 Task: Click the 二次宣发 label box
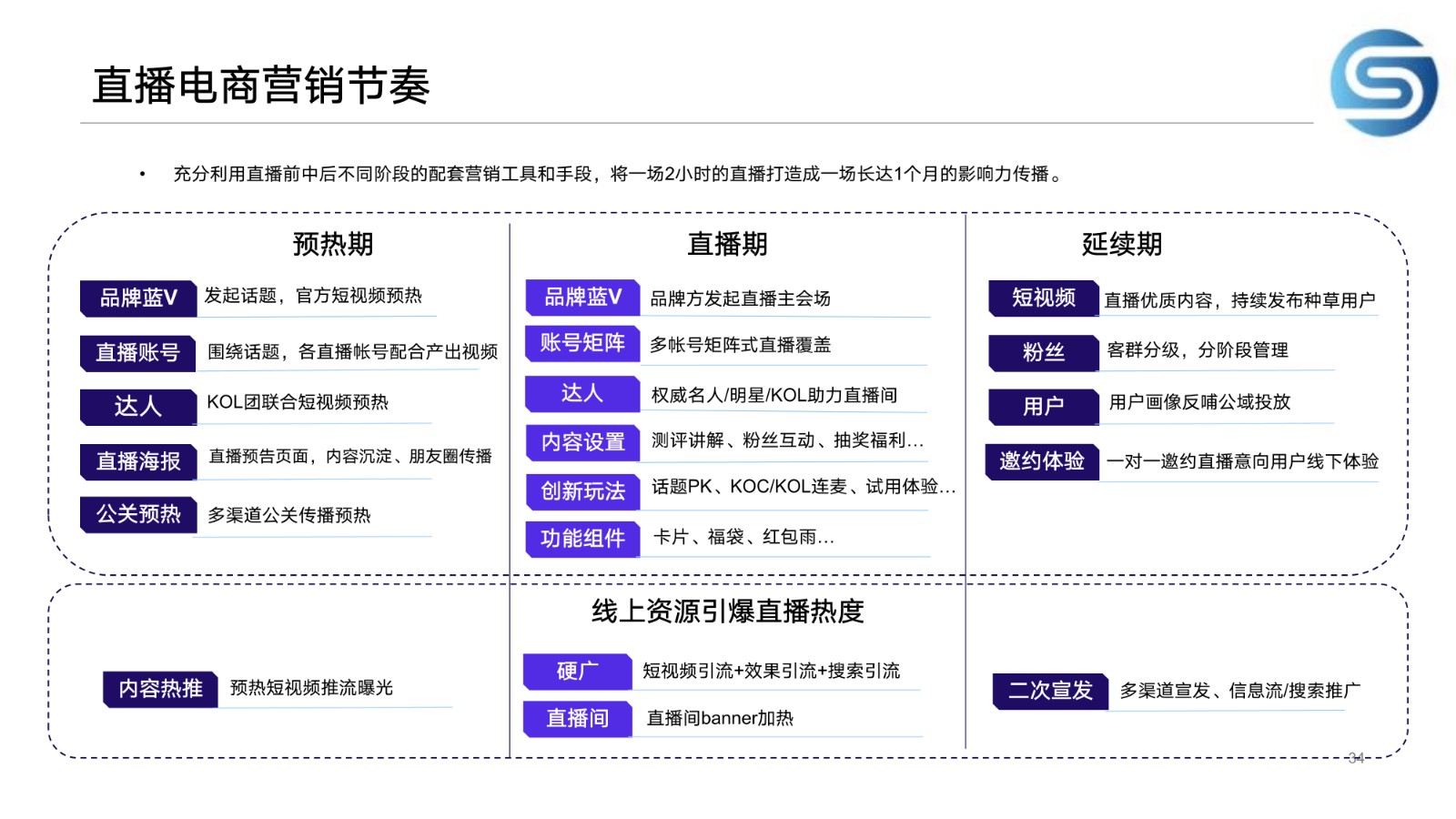click(1050, 692)
